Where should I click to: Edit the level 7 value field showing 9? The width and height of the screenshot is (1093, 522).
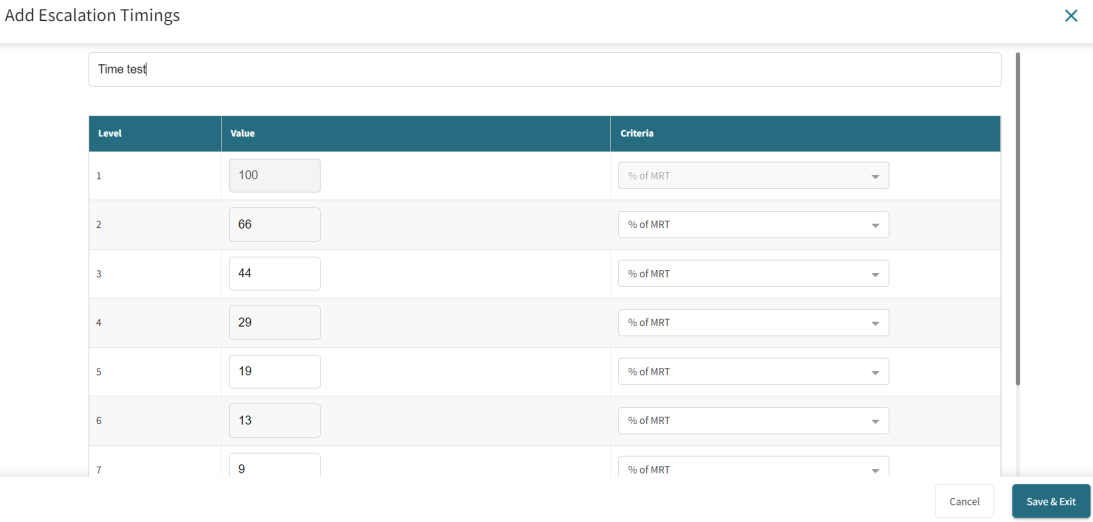click(275, 466)
